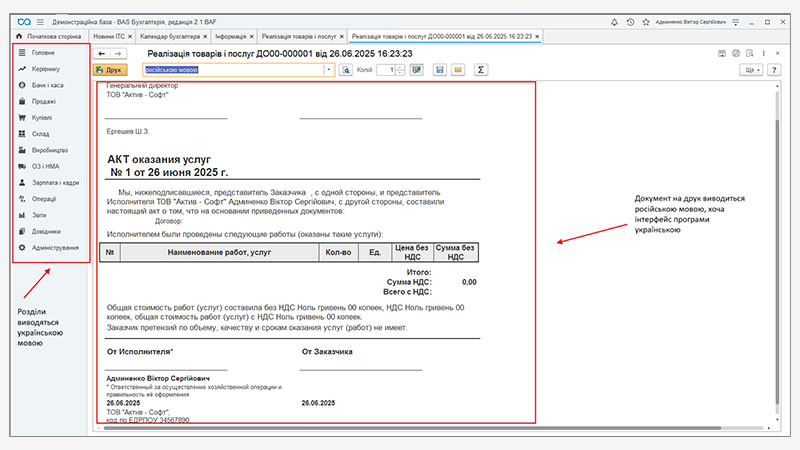This screenshot has height=450, width=800.
Task: Open the history clock icon
Action: coord(631,22)
